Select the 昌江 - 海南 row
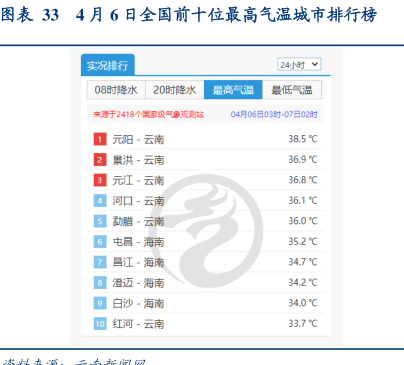Screen dimensions: 404x365 pyautogui.click(x=206, y=262)
